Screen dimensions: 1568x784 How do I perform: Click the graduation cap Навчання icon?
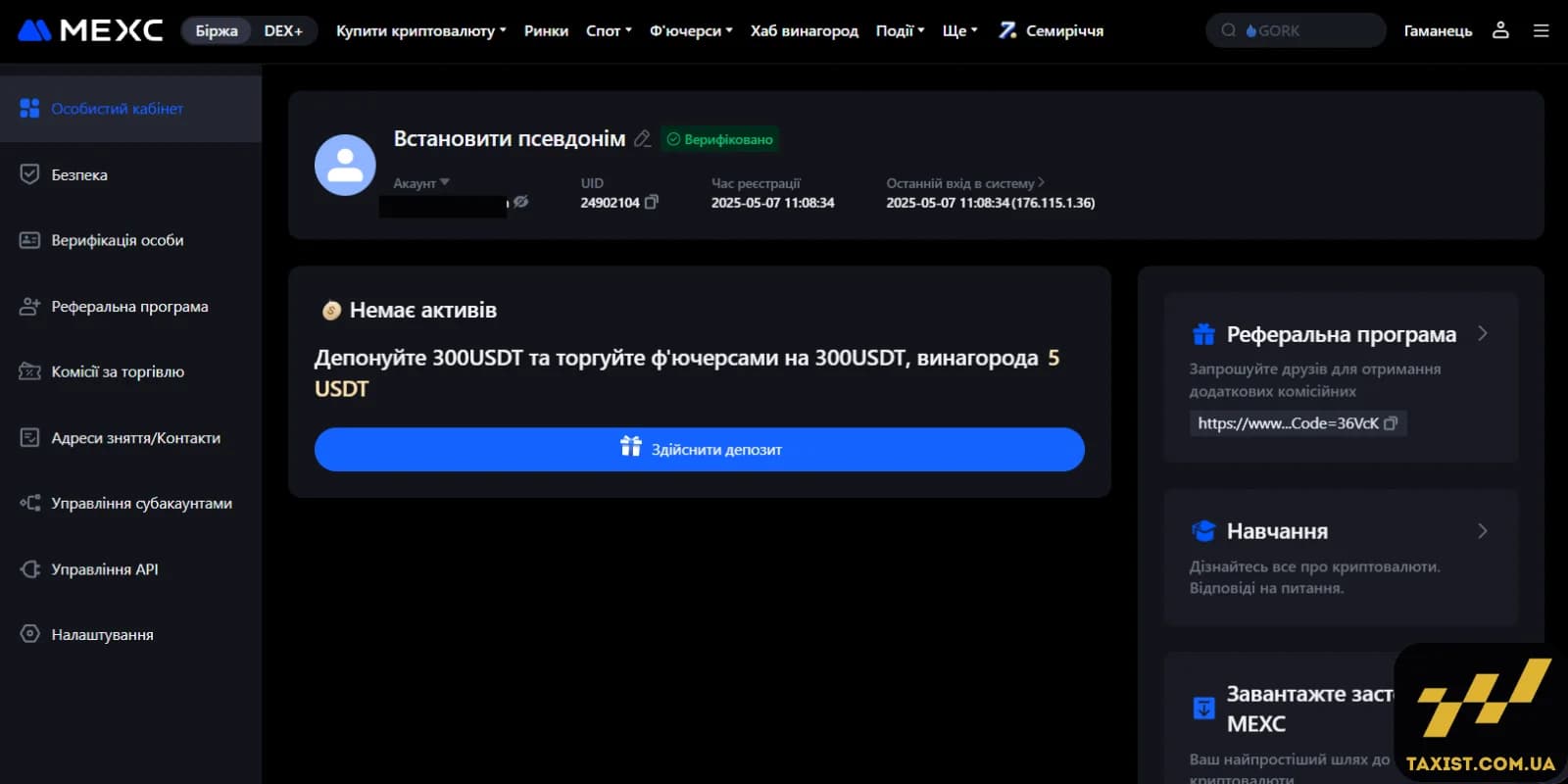pyautogui.click(x=1203, y=531)
